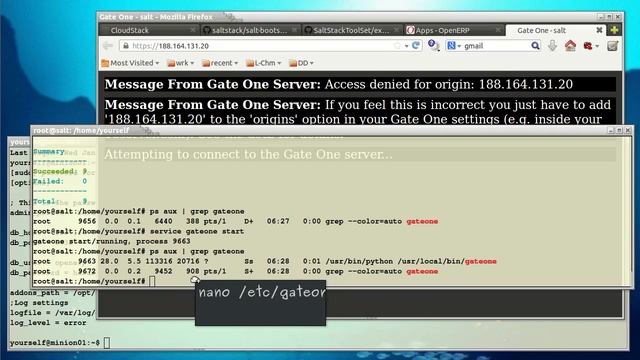Open a new tab with green plus
The width and height of the screenshot is (640, 360).
click(614, 30)
